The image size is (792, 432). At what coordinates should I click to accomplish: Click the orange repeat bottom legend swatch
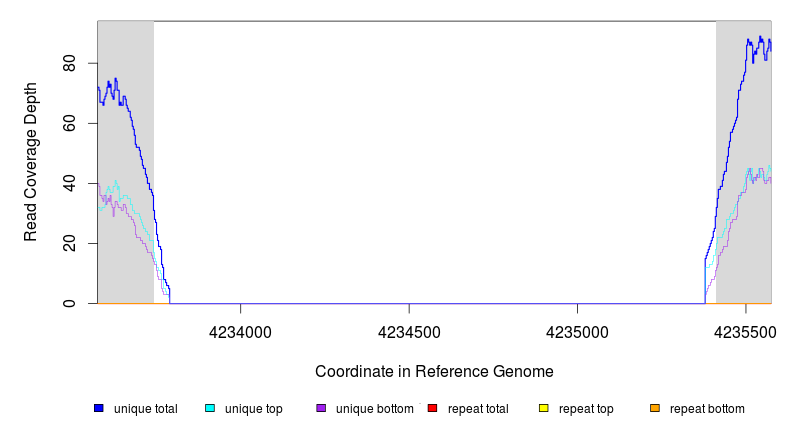(x=655, y=408)
